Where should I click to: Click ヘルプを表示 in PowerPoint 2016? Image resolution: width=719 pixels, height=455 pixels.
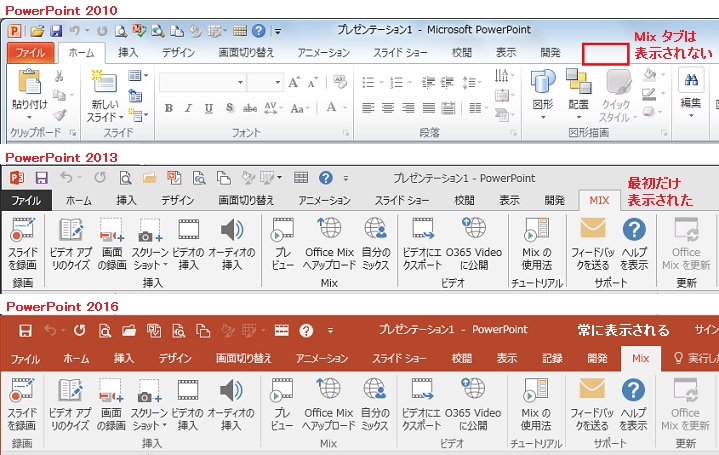[x=633, y=405]
